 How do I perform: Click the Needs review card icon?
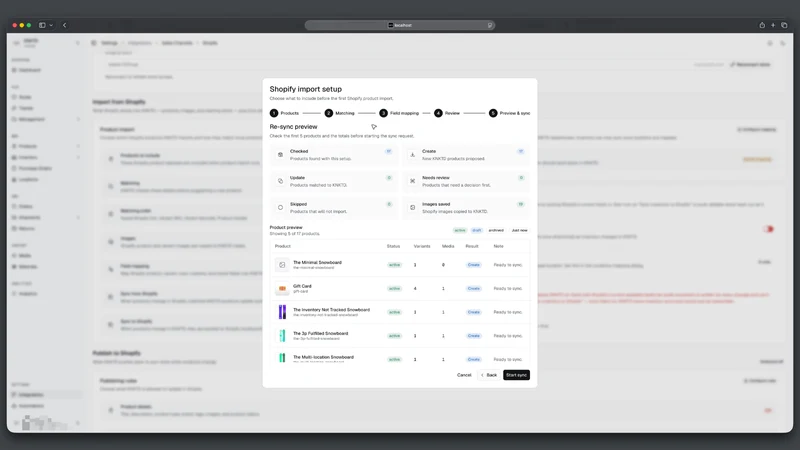pos(412,181)
